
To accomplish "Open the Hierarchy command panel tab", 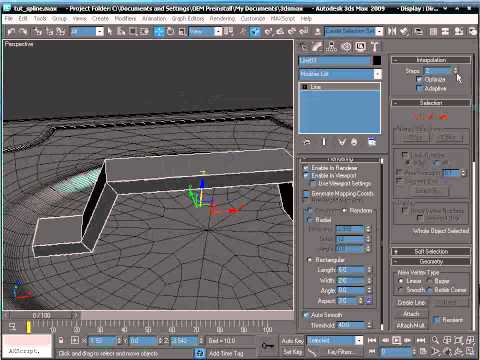I will (331, 47).
